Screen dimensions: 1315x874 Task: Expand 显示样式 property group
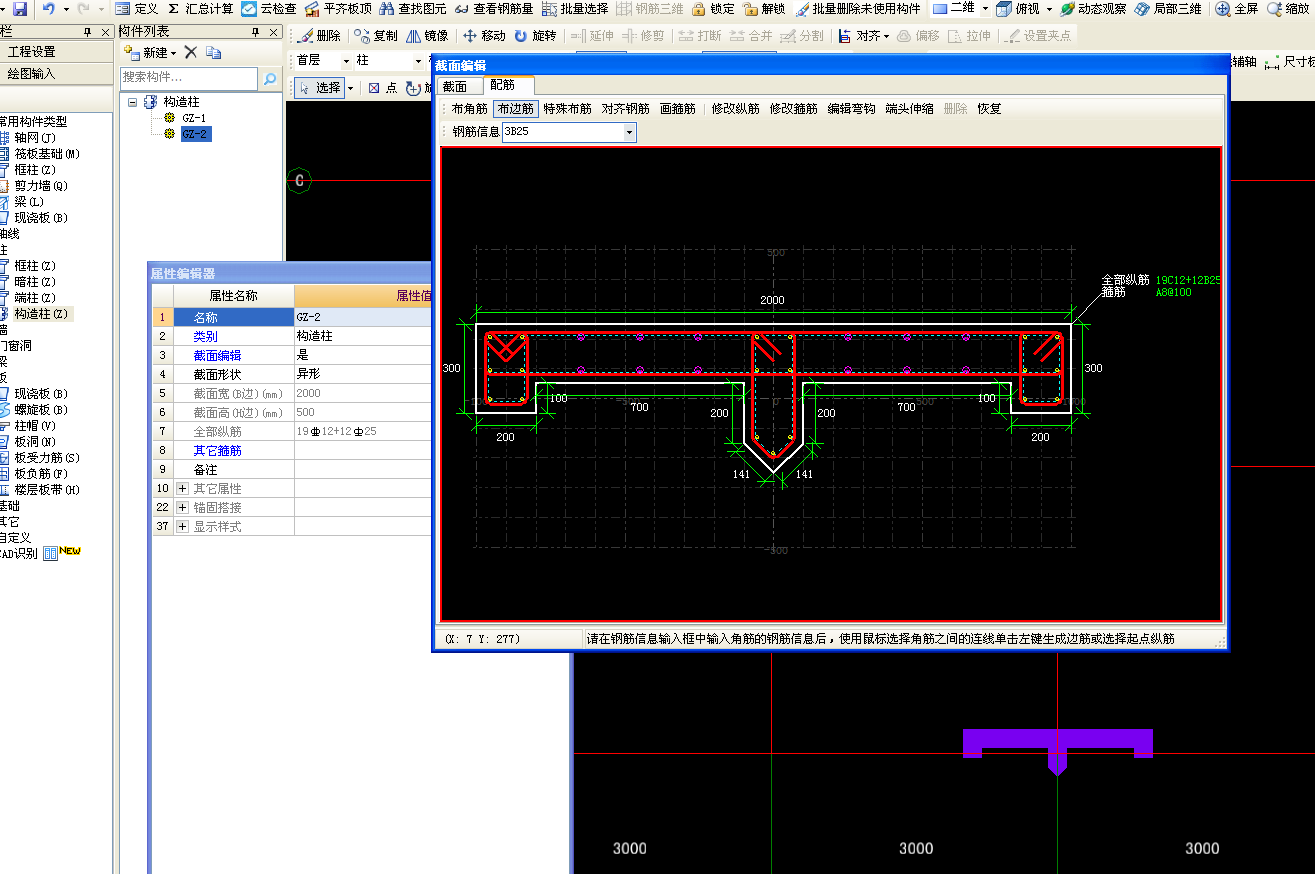182,526
